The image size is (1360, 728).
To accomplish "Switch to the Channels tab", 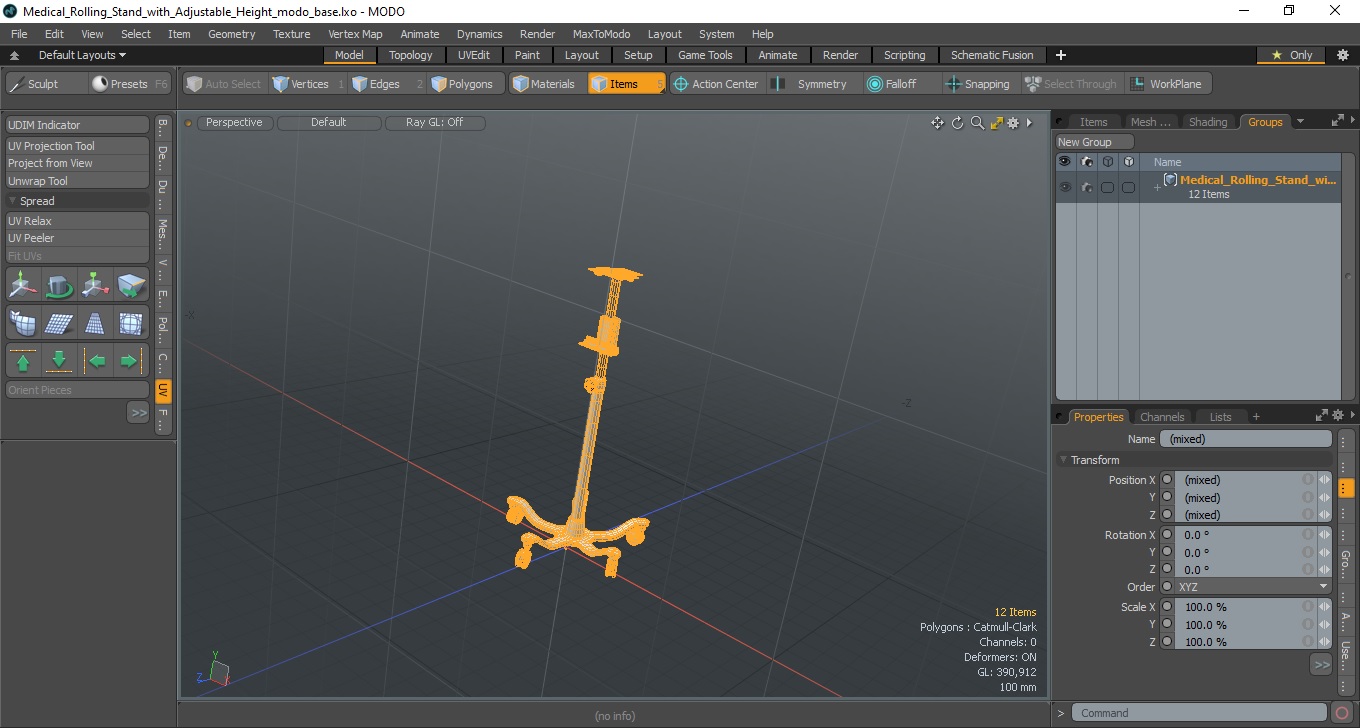I will click(x=1162, y=417).
